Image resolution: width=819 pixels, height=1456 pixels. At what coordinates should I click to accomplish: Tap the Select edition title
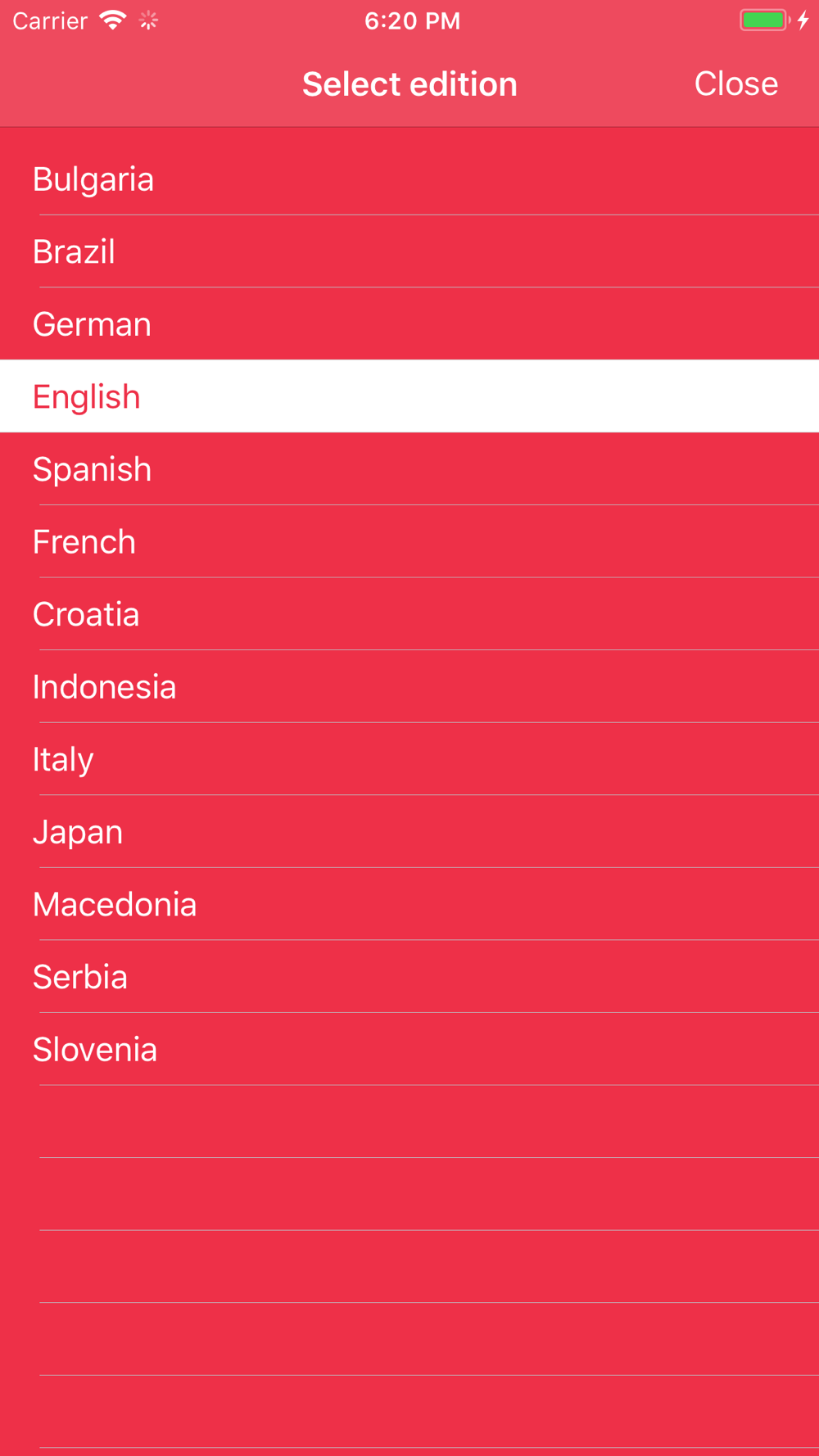(x=409, y=84)
